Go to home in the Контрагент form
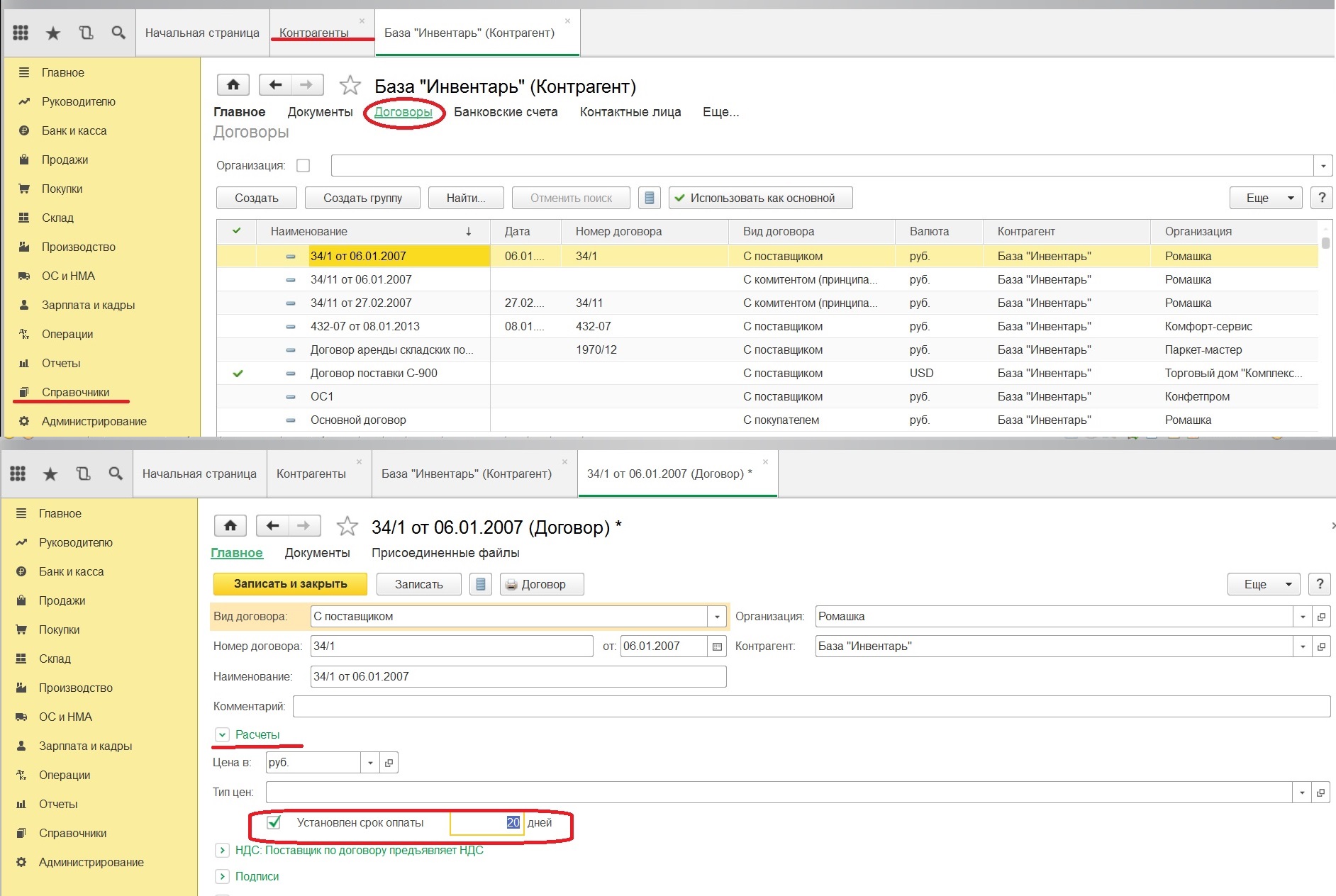The height and width of the screenshot is (896, 1336). point(233,85)
